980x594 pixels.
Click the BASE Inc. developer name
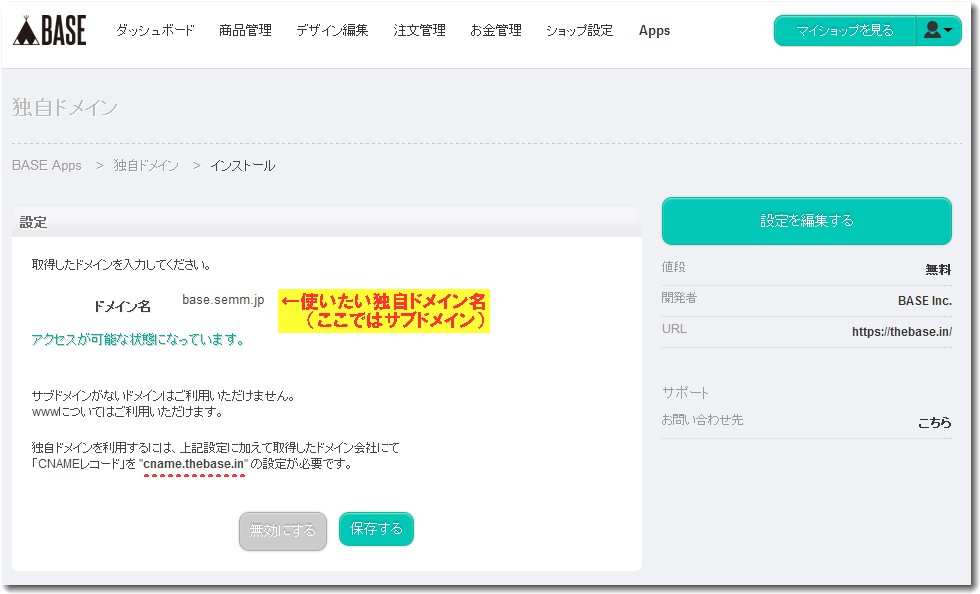coord(925,301)
